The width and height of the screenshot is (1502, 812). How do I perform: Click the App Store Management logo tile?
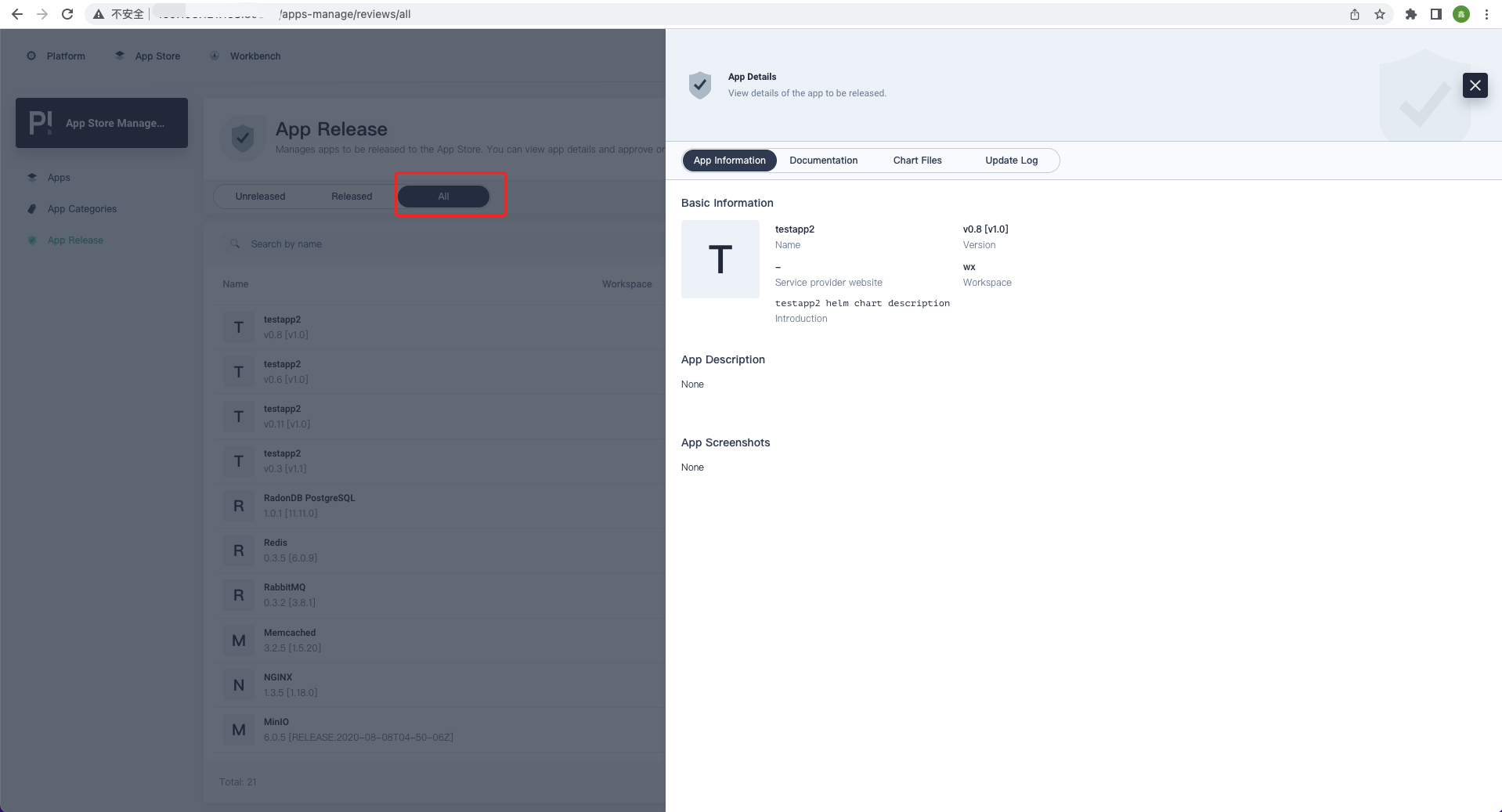pos(102,123)
